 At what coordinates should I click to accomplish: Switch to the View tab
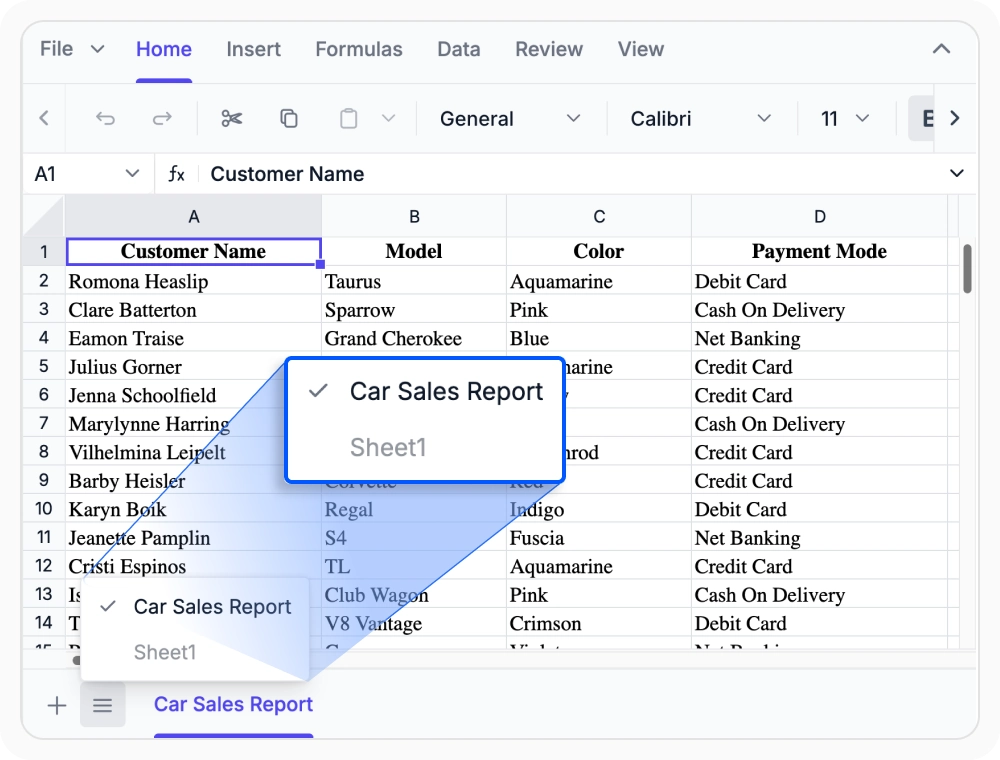coord(641,49)
